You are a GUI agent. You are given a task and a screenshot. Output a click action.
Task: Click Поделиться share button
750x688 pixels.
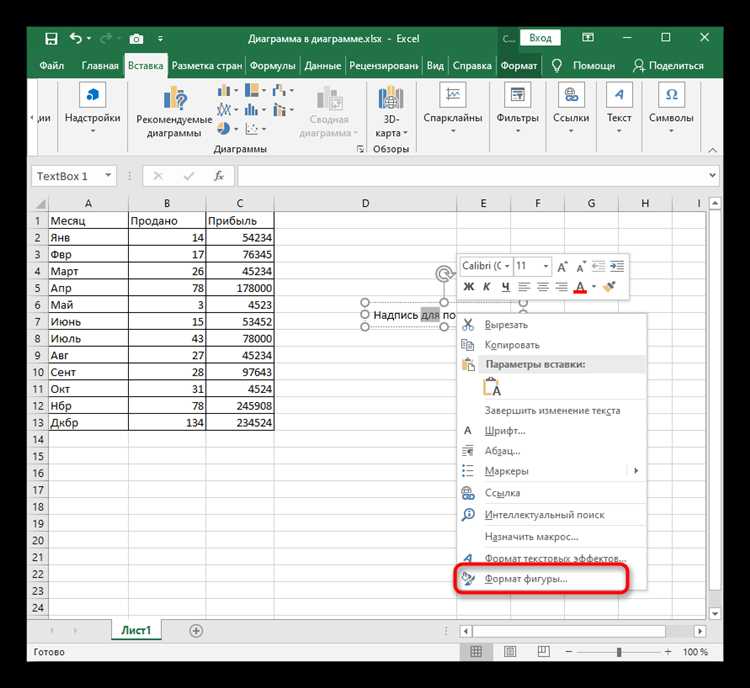click(x=668, y=66)
